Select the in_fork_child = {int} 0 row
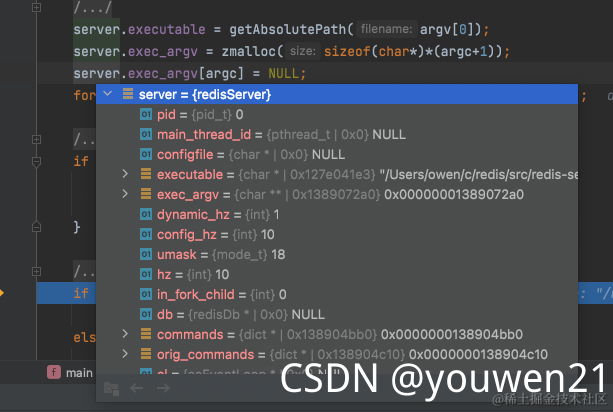Image resolution: width=613 pixels, height=412 pixels. click(x=337, y=294)
